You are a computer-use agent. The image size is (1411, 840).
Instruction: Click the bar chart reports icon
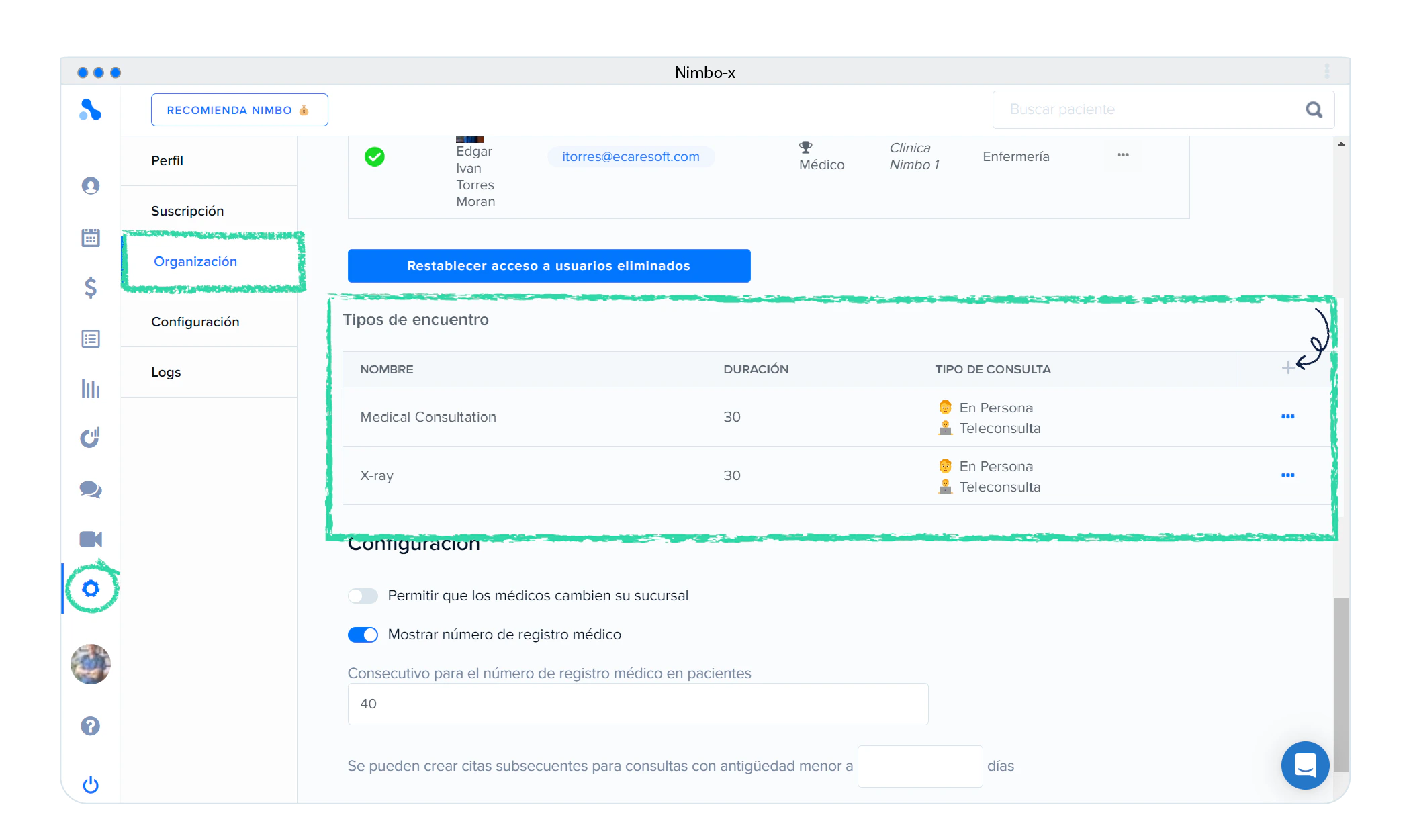tap(91, 389)
